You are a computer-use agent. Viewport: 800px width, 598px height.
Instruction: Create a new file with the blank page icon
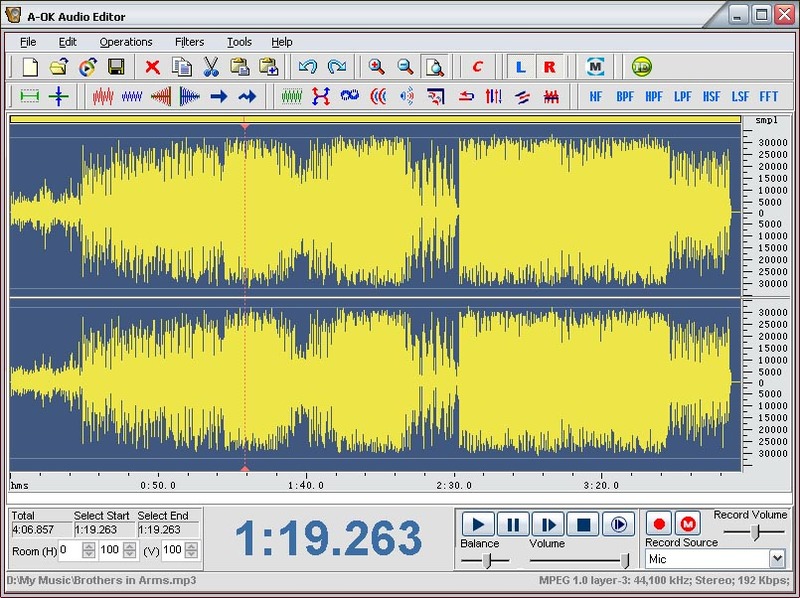pos(30,67)
